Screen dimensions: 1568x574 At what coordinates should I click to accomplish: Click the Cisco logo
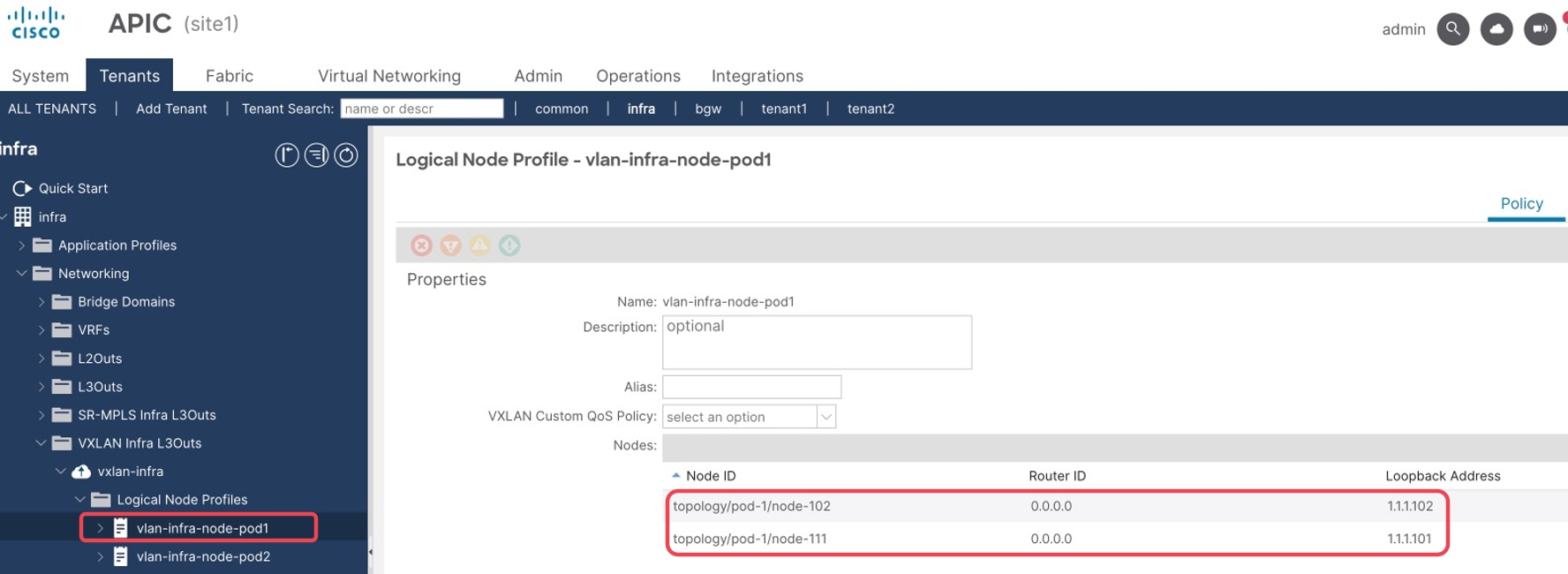(x=36, y=23)
